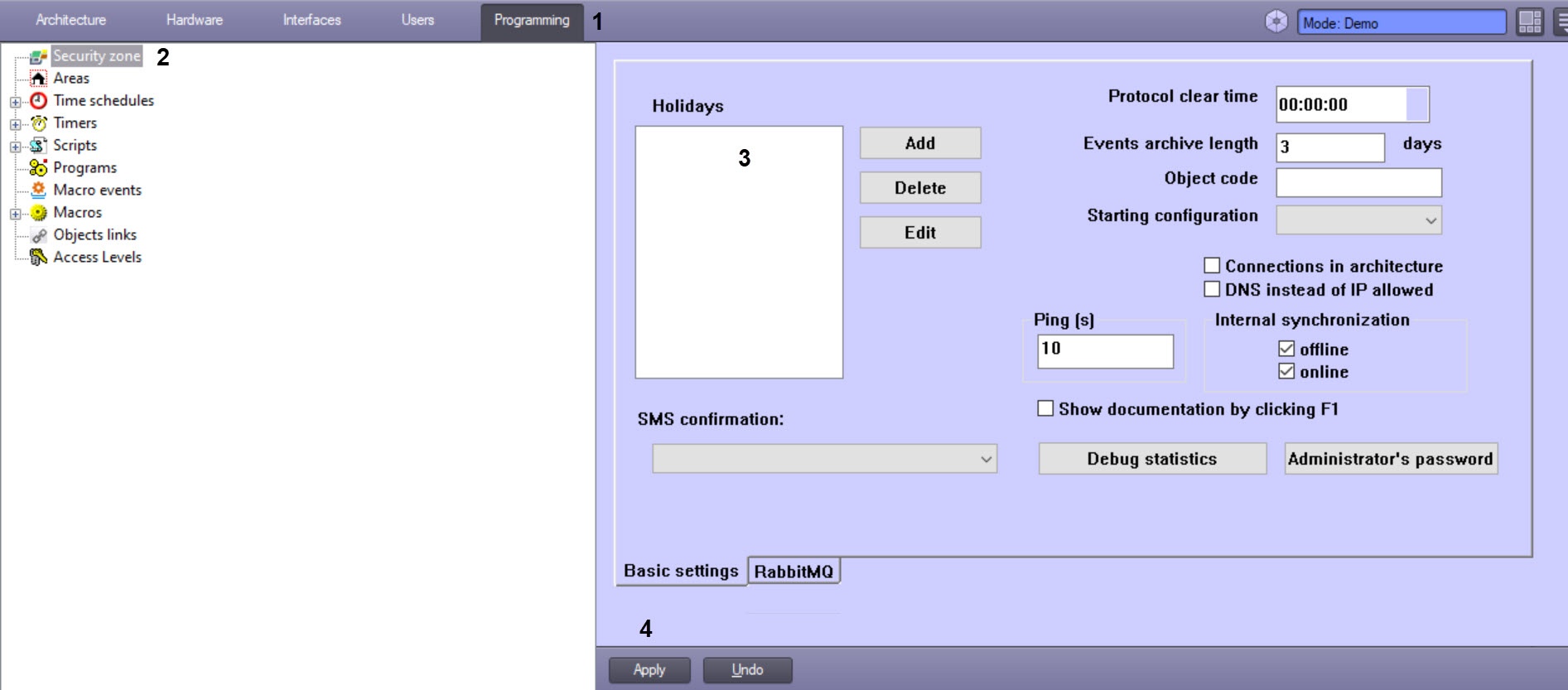This screenshot has height=690, width=1568.
Task: Select the Security zone tree item label
Action: tap(97, 56)
